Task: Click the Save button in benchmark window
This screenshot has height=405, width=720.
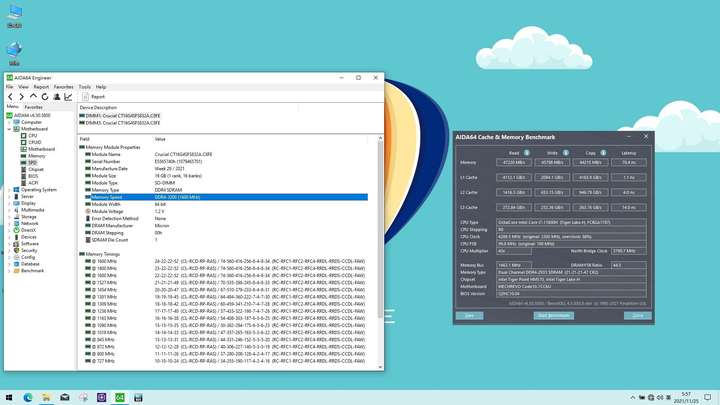Action: pyautogui.click(x=469, y=315)
